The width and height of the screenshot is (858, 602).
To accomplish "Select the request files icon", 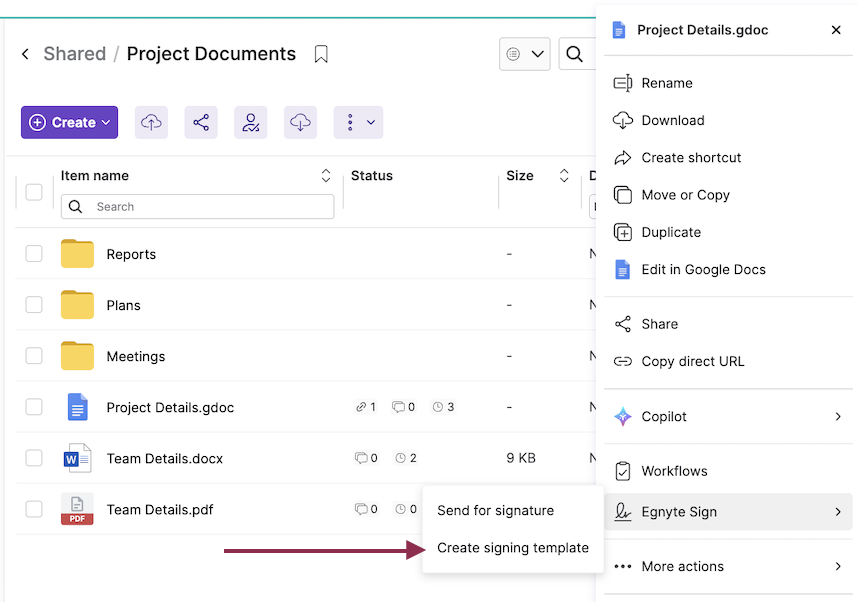I will point(250,121).
